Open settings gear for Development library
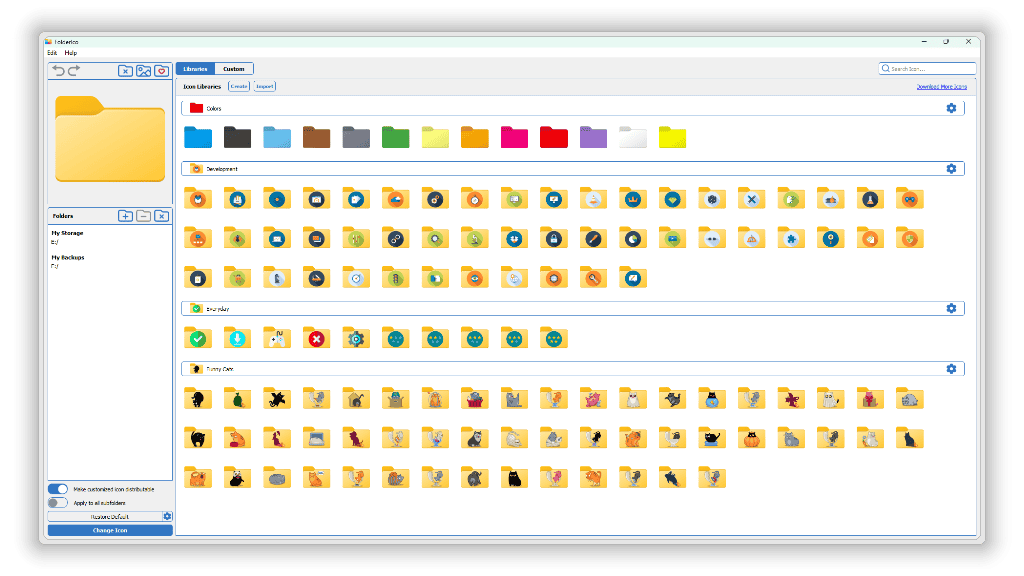This screenshot has height=576, width=1024. (x=951, y=168)
